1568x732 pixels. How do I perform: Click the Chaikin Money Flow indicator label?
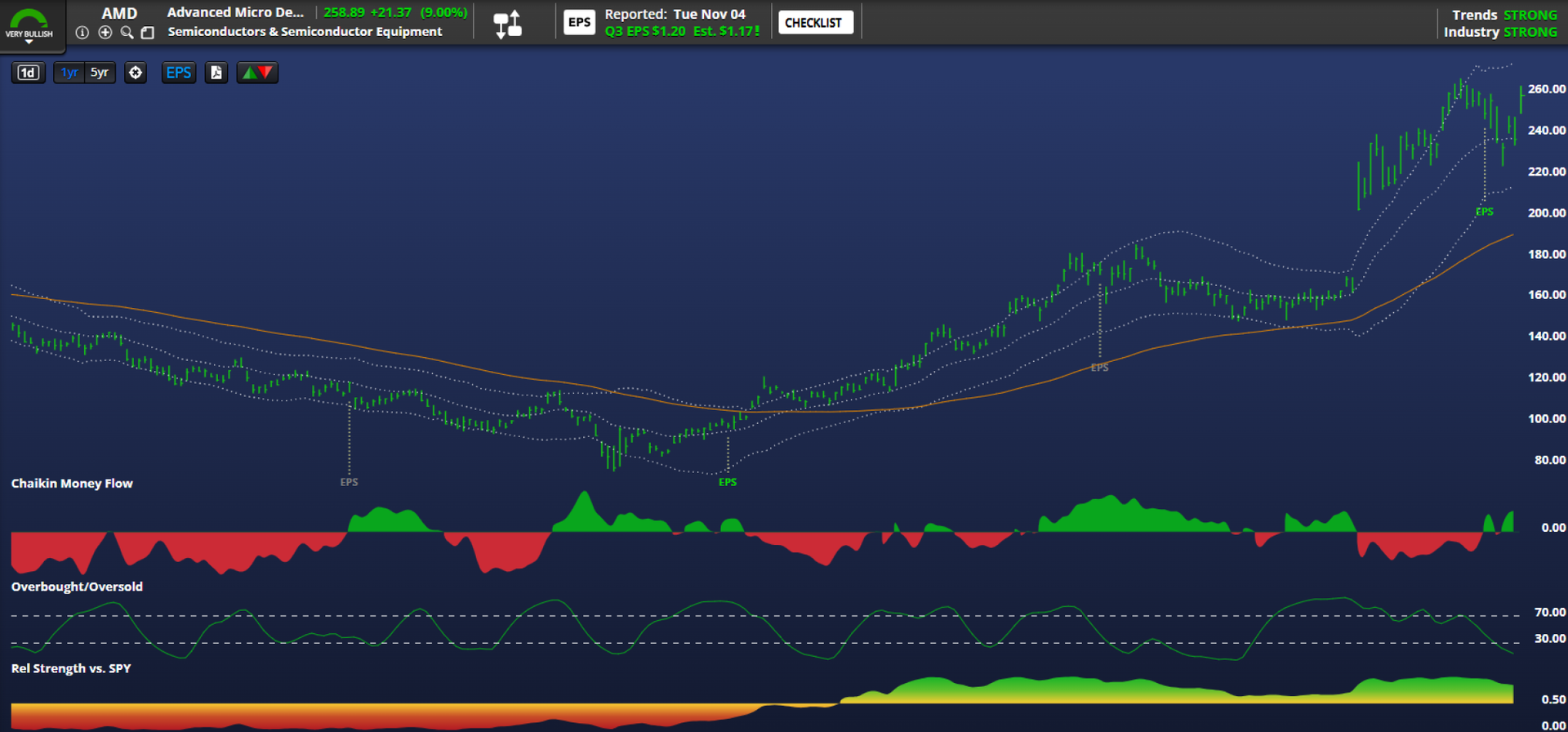coord(72,484)
